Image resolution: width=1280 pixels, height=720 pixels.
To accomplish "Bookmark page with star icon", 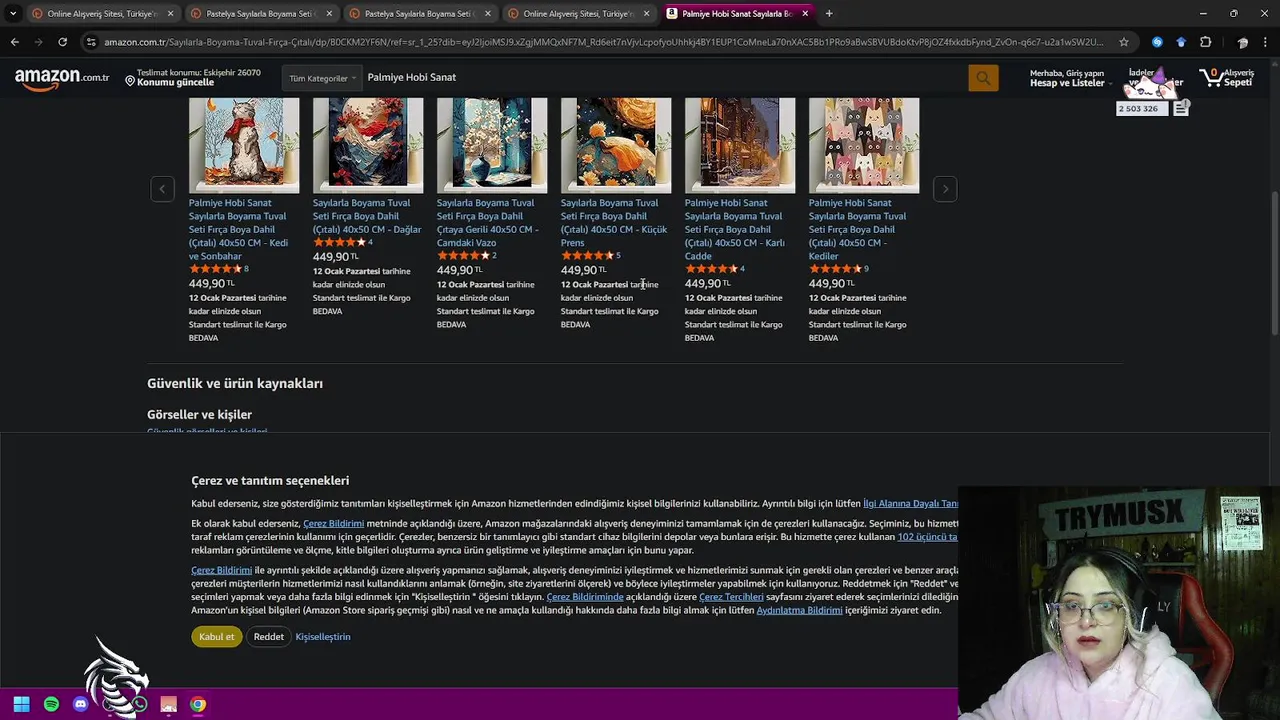I will [x=1124, y=42].
